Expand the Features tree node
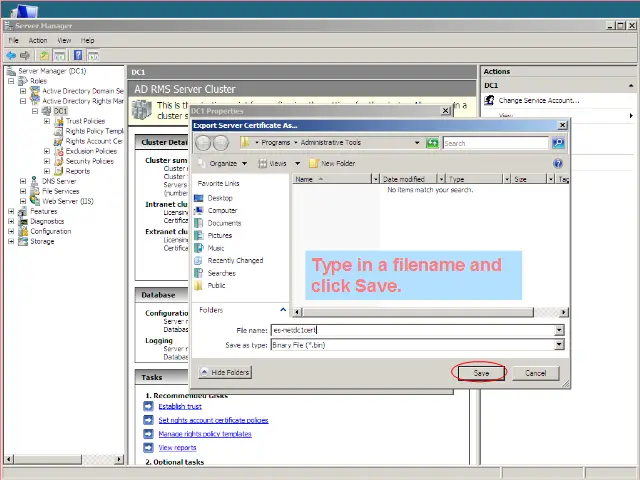Viewport: 640px width, 480px height. tap(11, 211)
